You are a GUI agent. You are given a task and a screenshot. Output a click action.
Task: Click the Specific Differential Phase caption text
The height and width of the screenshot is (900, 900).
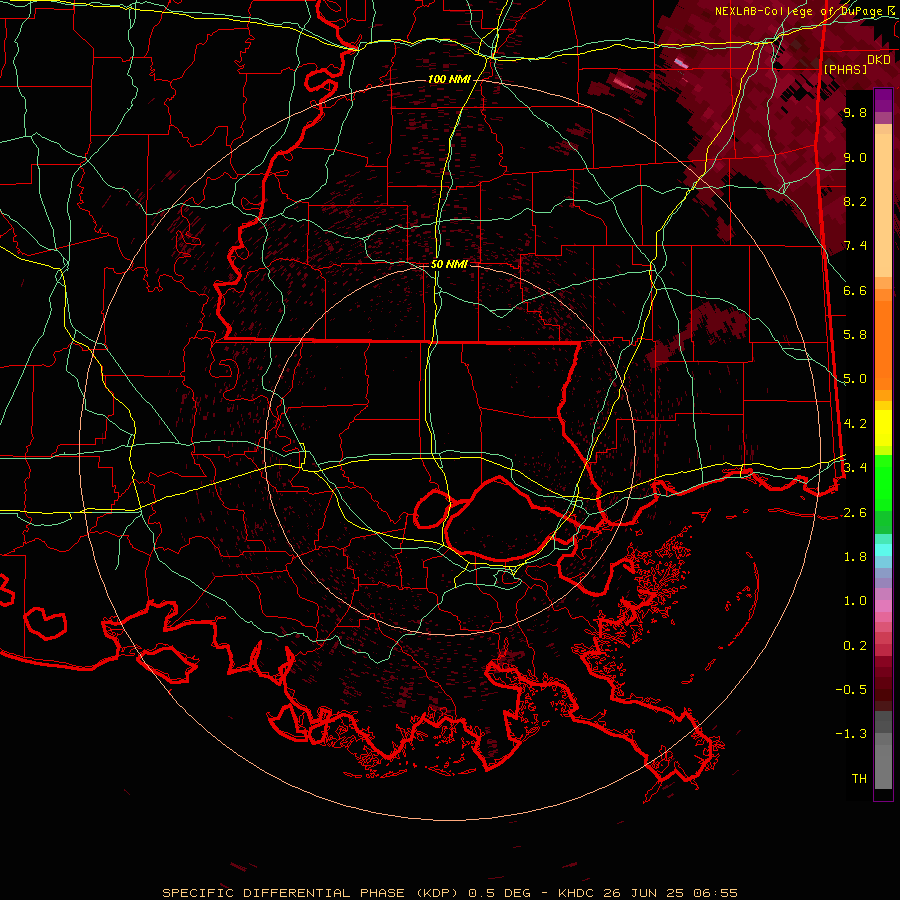pyautogui.click(x=449, y=893)
